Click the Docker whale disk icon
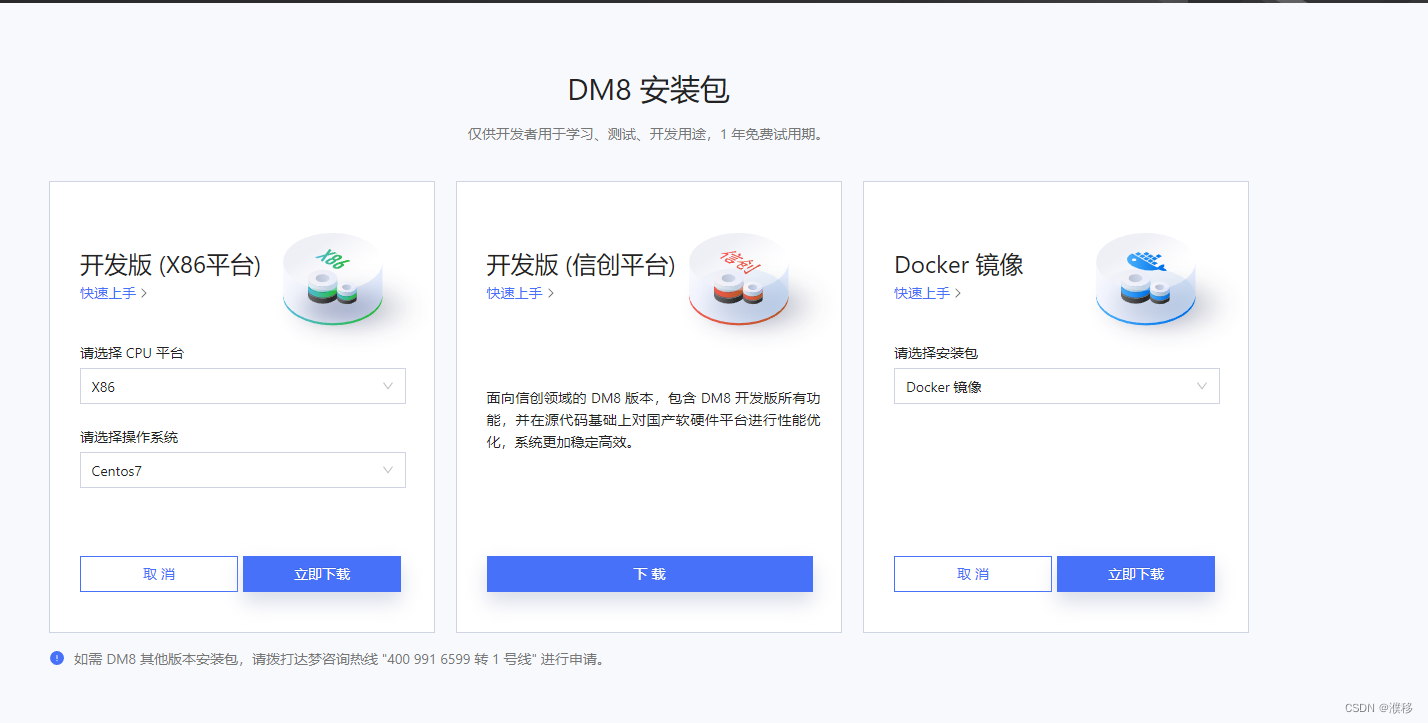 coord(1146,279)
